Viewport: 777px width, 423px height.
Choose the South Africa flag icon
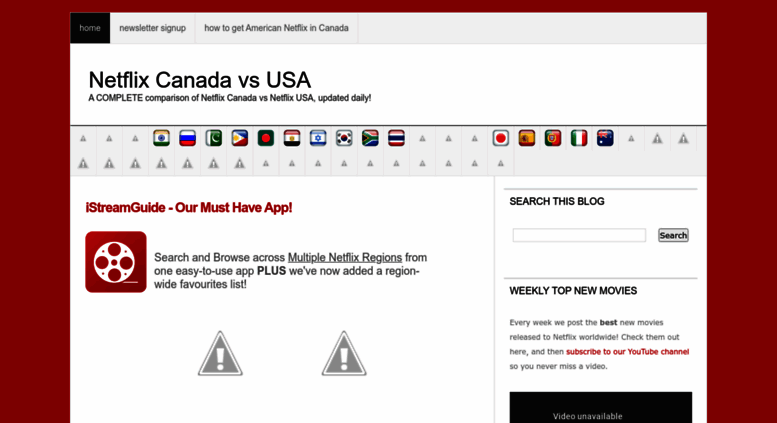[x=370, y=139]
